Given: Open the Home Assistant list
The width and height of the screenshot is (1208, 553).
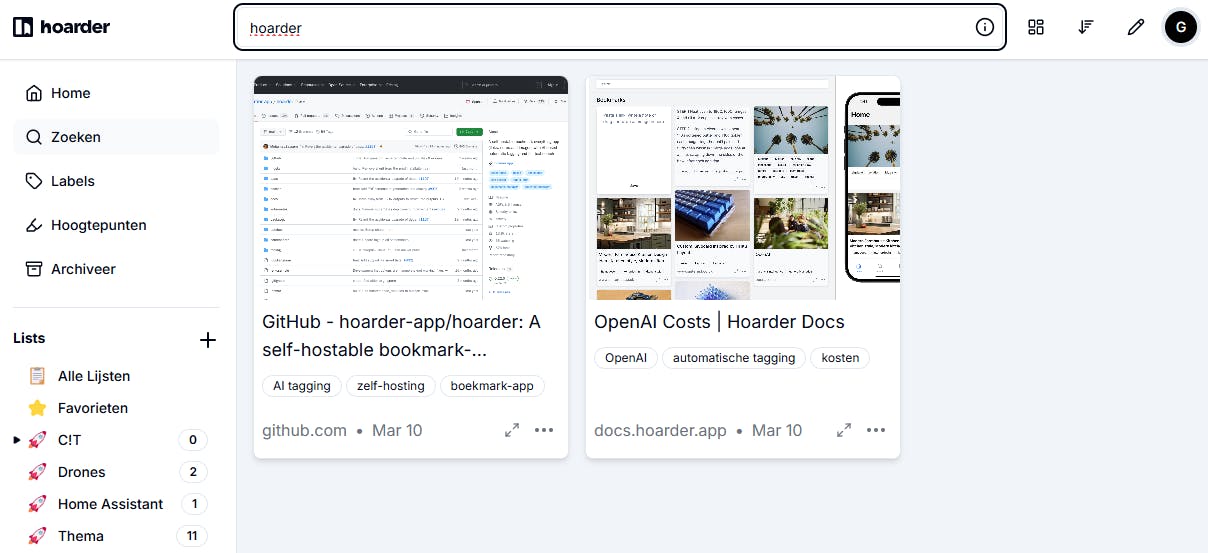Looking at the screenshot, I should pos(110,504).
